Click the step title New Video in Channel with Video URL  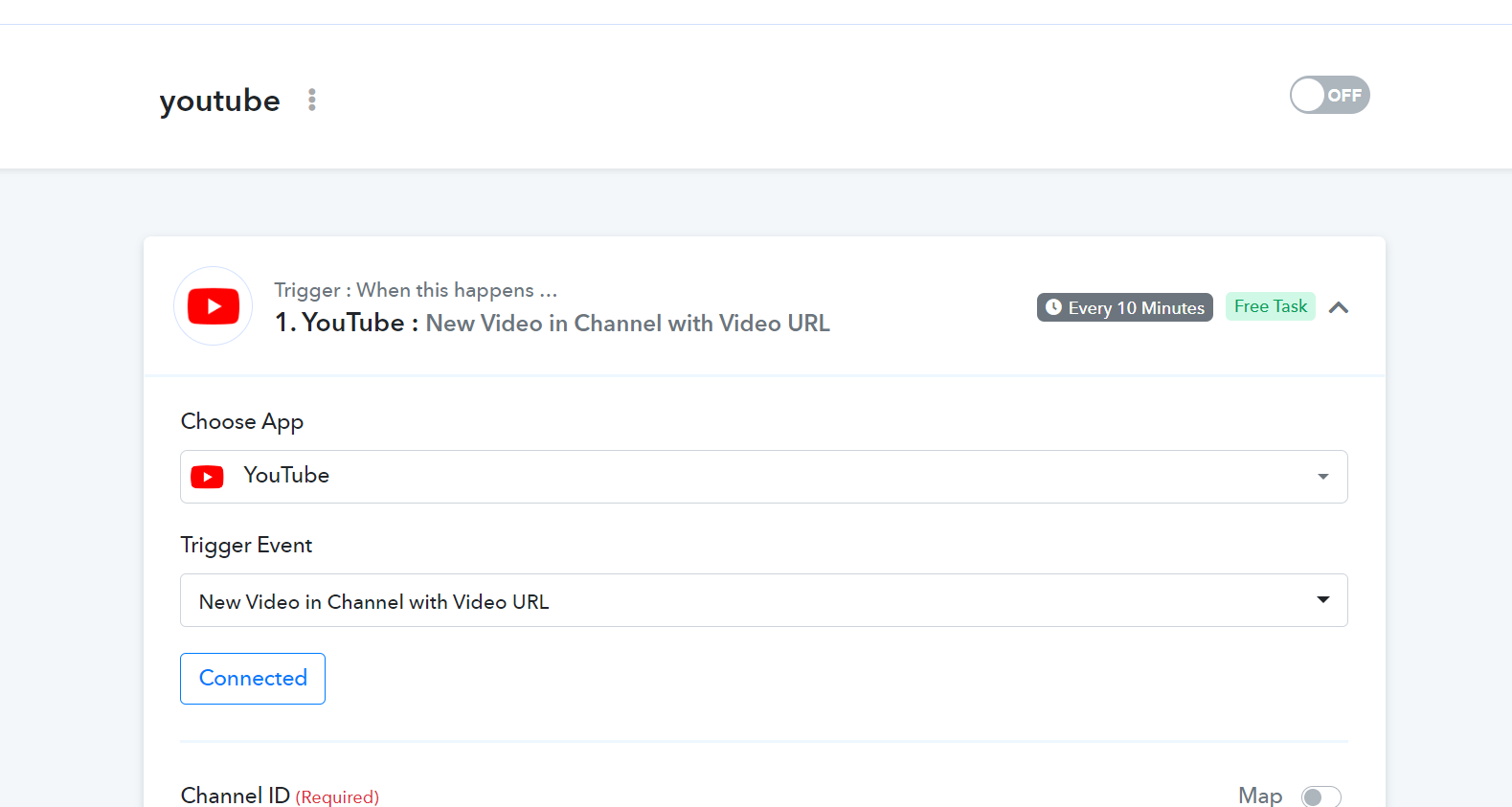628,324
